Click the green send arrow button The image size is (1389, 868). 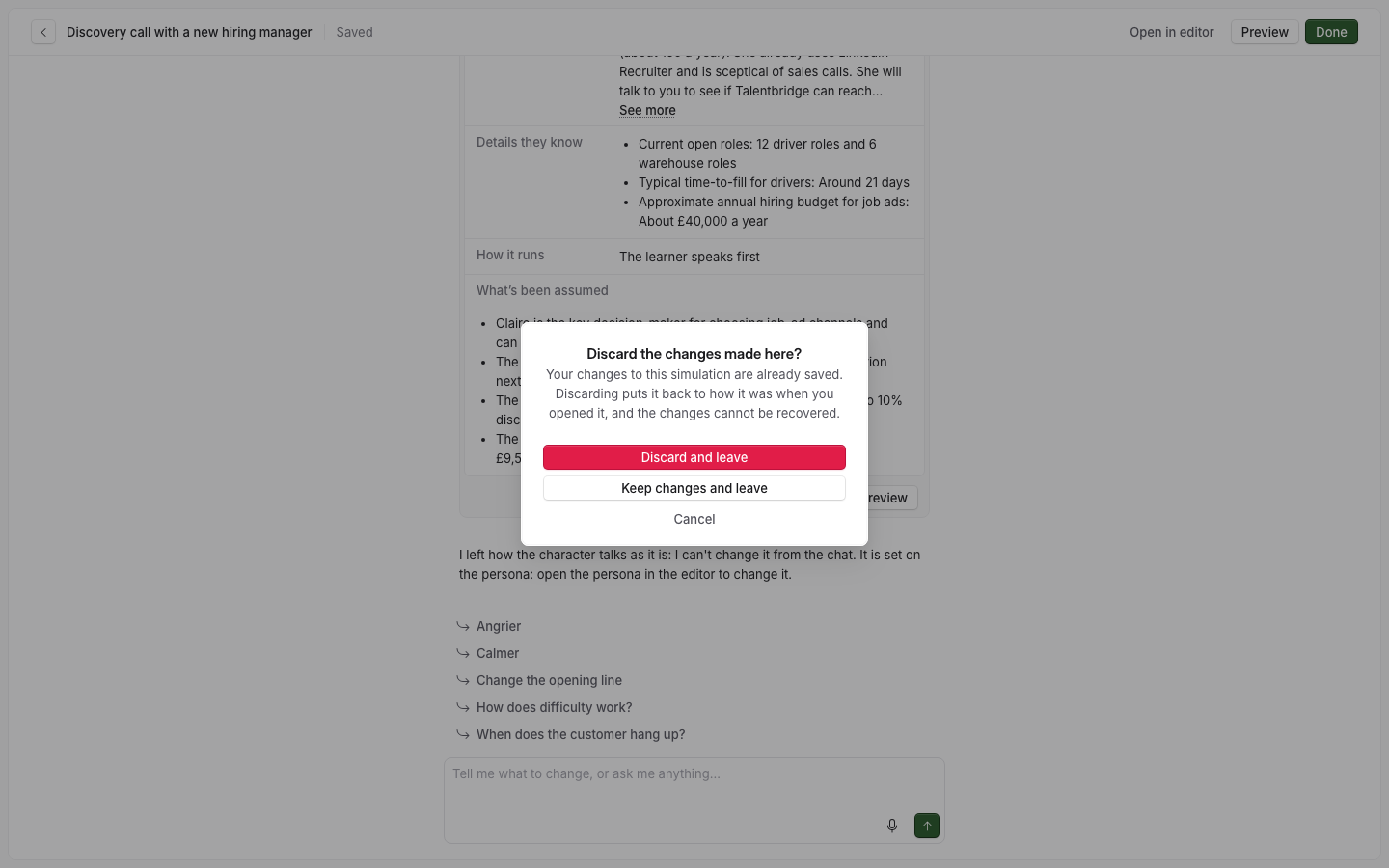pyautogui.click(x=927, y=826)
